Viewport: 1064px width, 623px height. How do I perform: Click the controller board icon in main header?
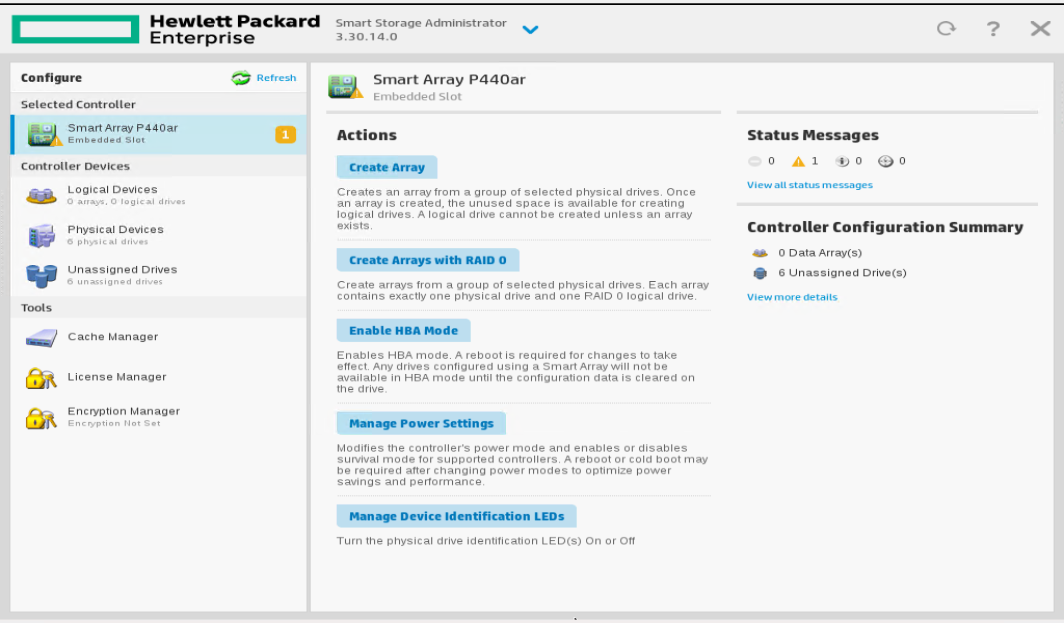coord(345,87)
